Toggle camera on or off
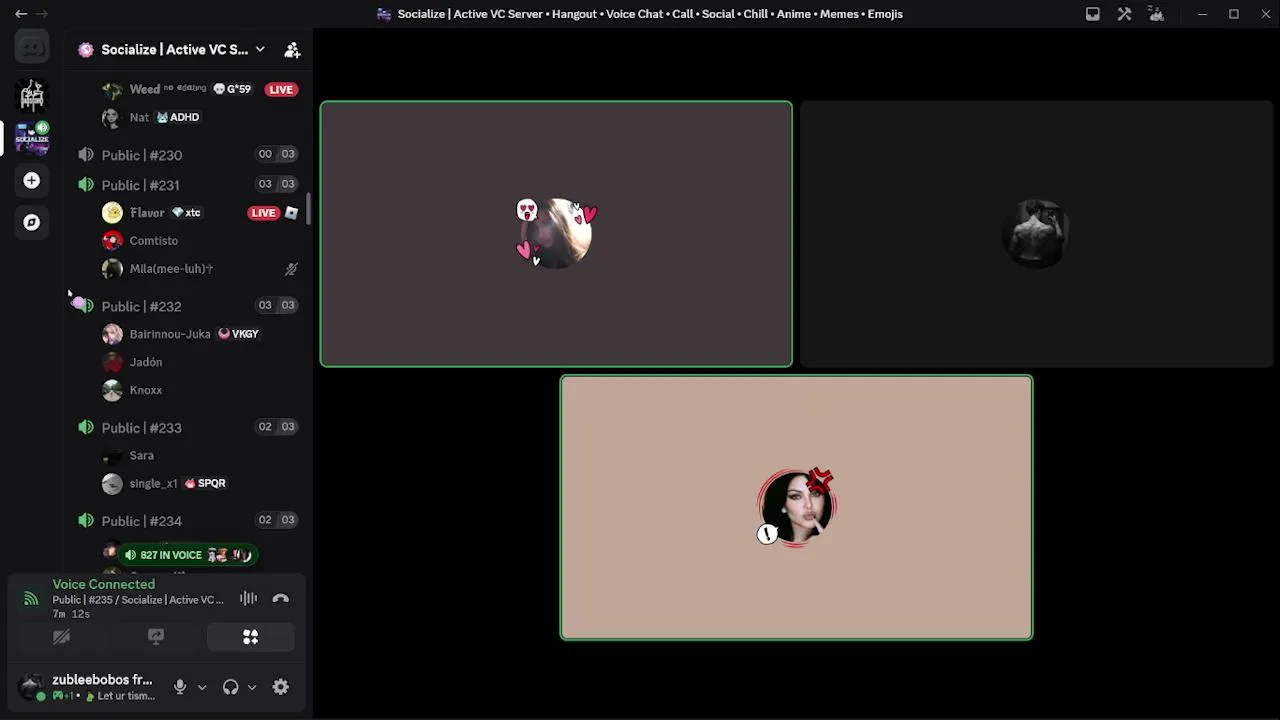This screenshot has width=1280, height=720. click(61, 637)
